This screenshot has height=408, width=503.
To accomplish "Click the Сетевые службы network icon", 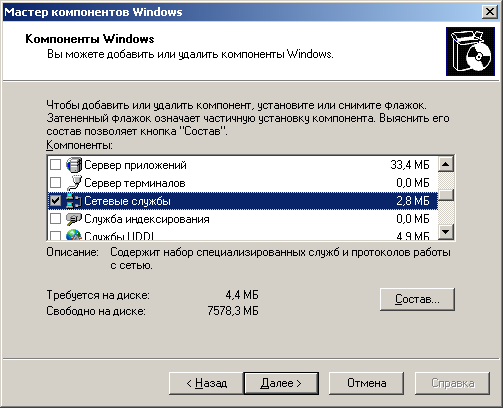I will coord(74,201).
